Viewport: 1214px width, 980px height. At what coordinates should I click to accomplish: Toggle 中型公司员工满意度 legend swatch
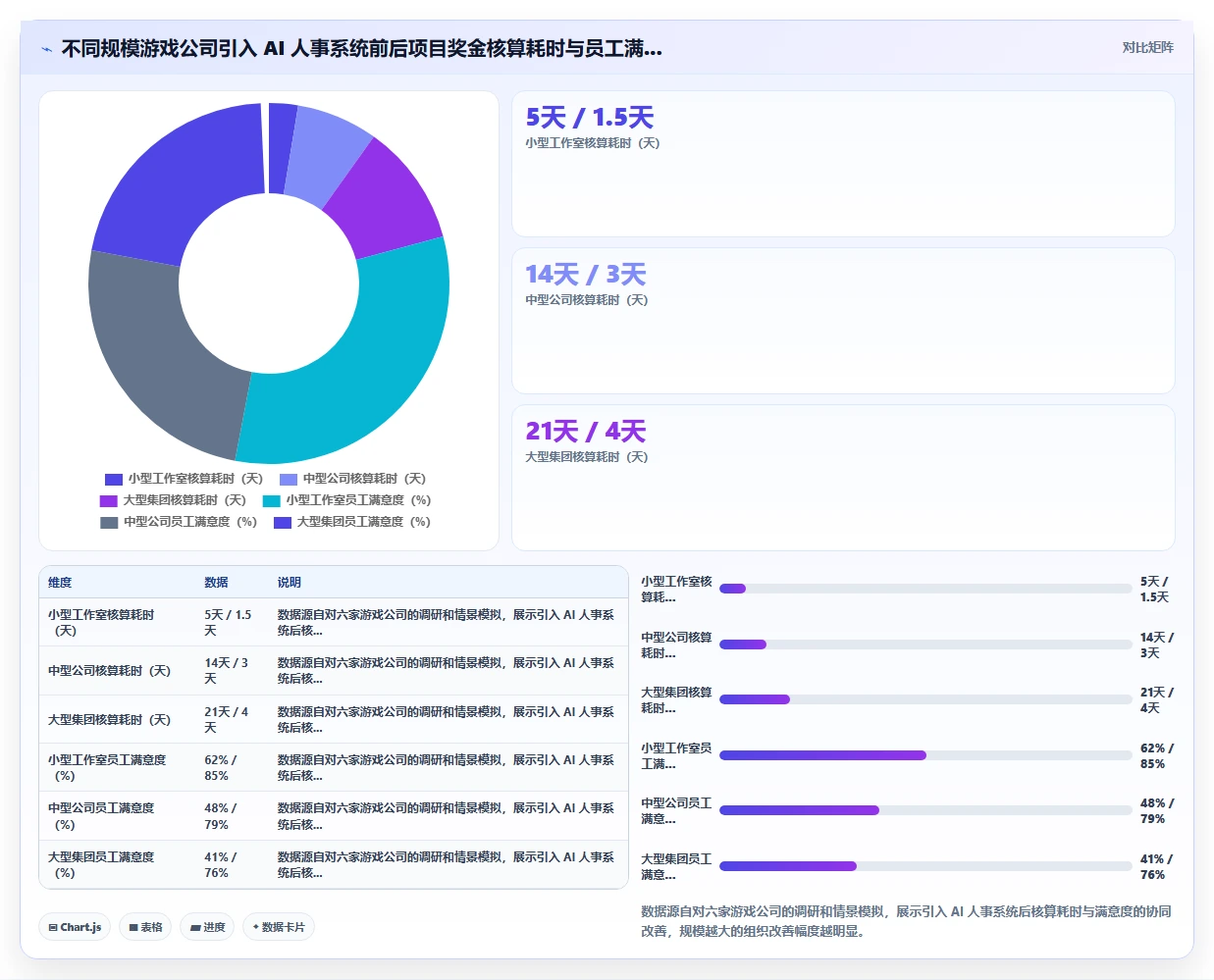(109, 522)
